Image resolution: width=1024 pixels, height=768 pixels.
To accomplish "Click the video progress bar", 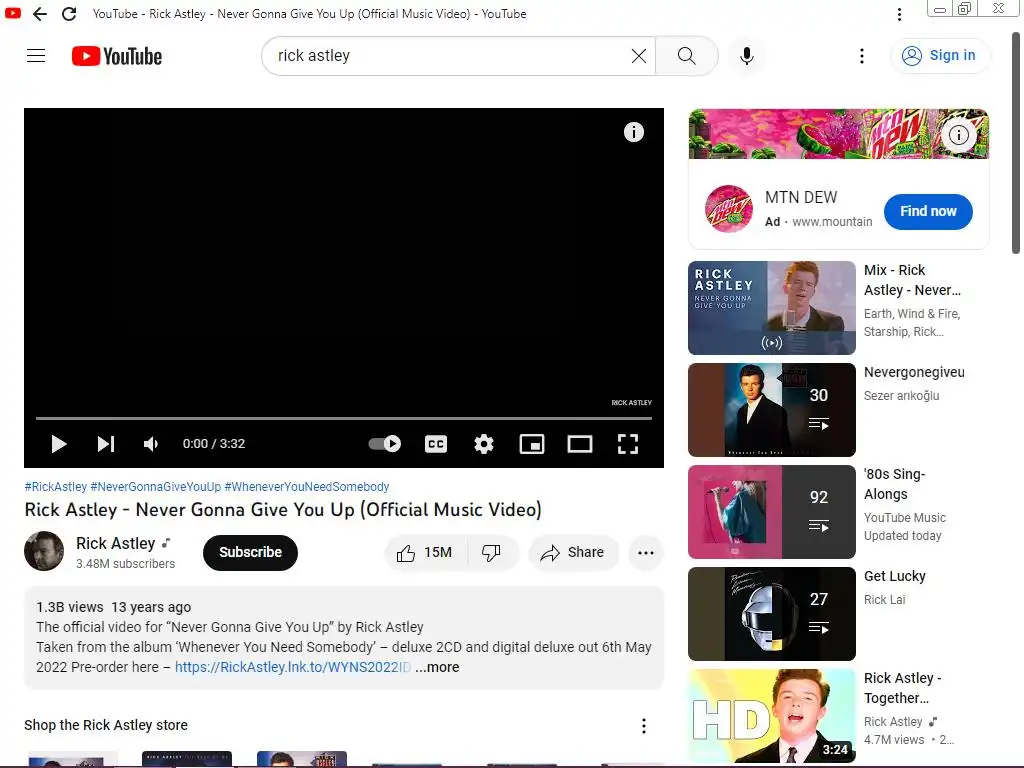I will pyautogui.click(x=344, y=418).
